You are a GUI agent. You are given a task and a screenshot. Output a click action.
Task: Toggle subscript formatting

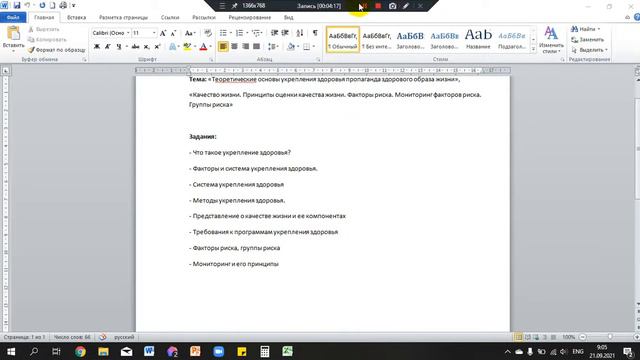pyautogui.click(x=147, y=47)
